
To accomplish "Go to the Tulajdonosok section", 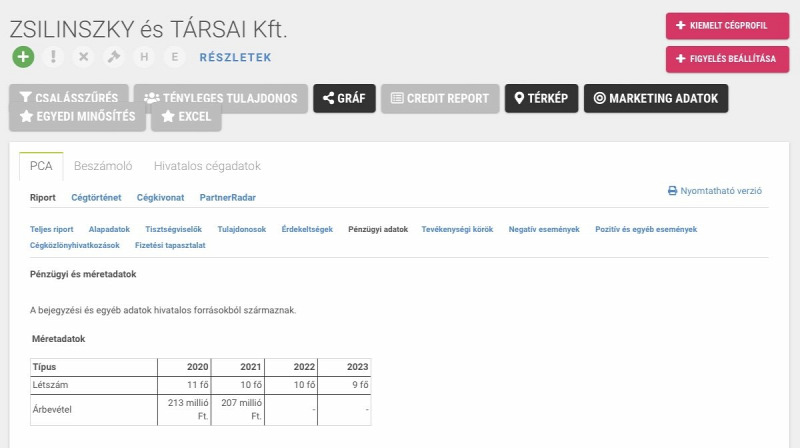I will tap(242, 229).
